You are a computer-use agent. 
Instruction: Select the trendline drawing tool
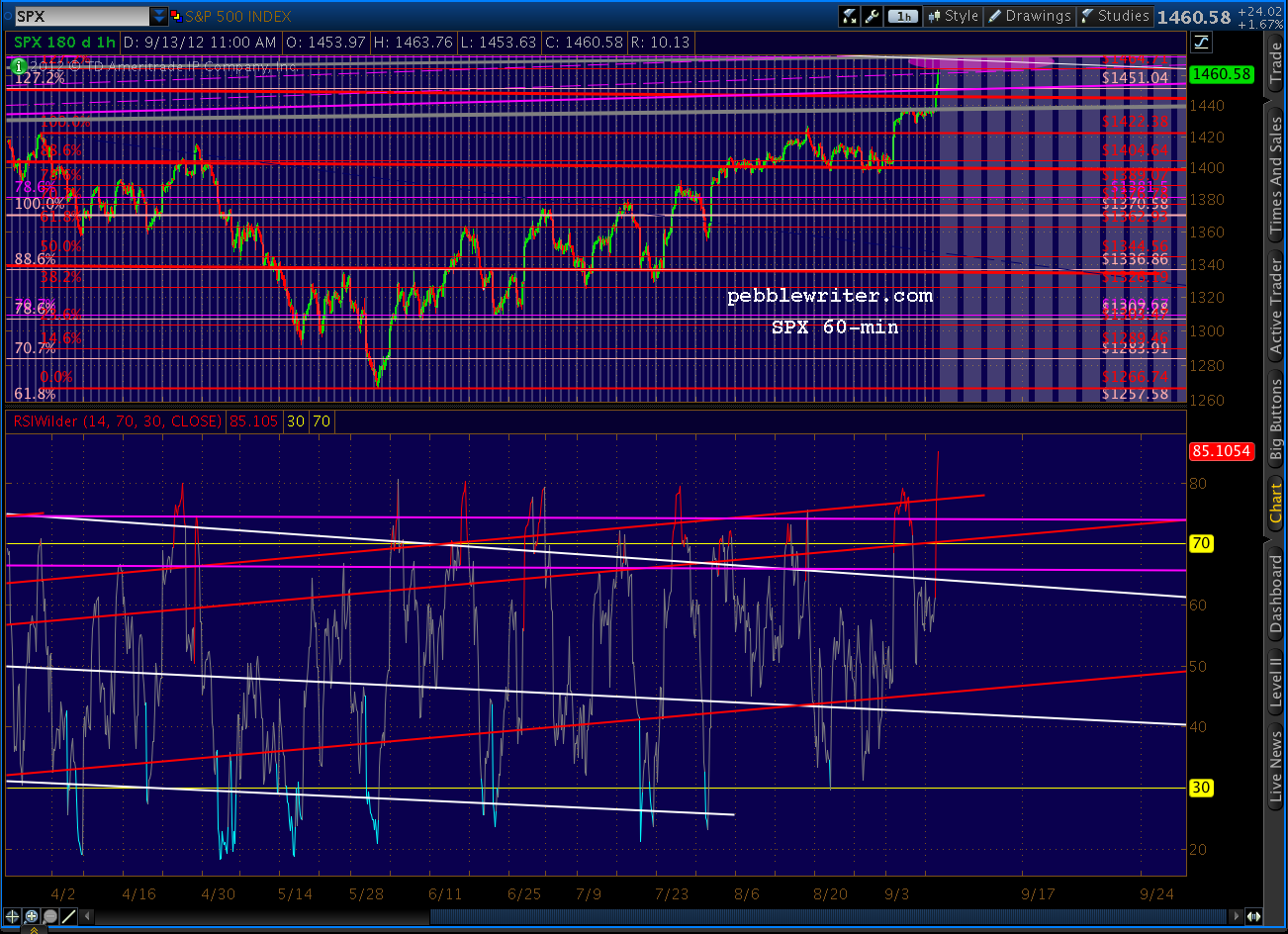68,917
